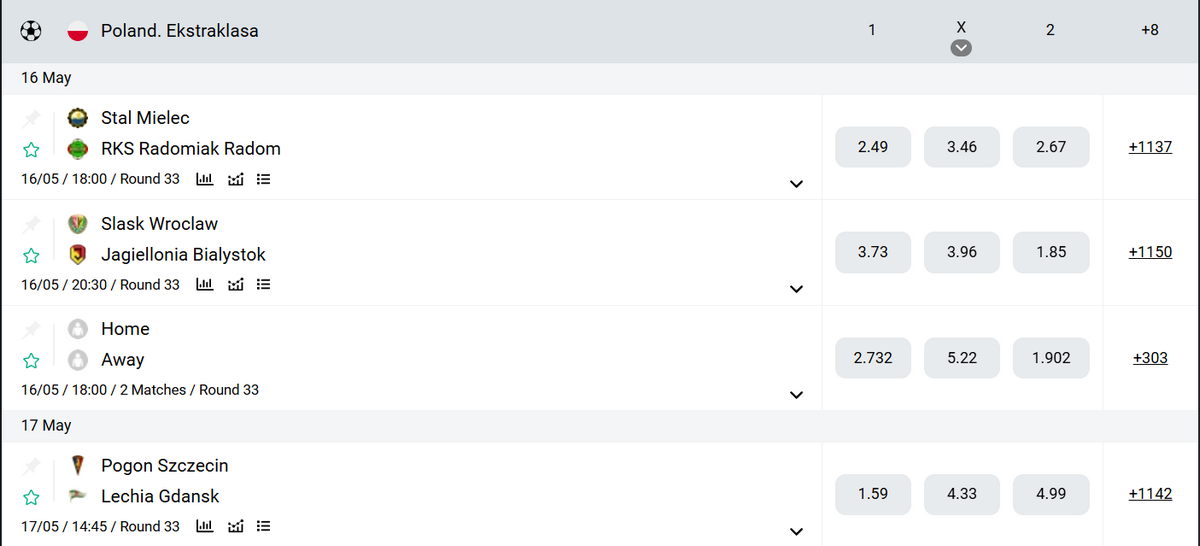
Task: Open Poland. Ekstraklasa league header
Action: (180, 31)
